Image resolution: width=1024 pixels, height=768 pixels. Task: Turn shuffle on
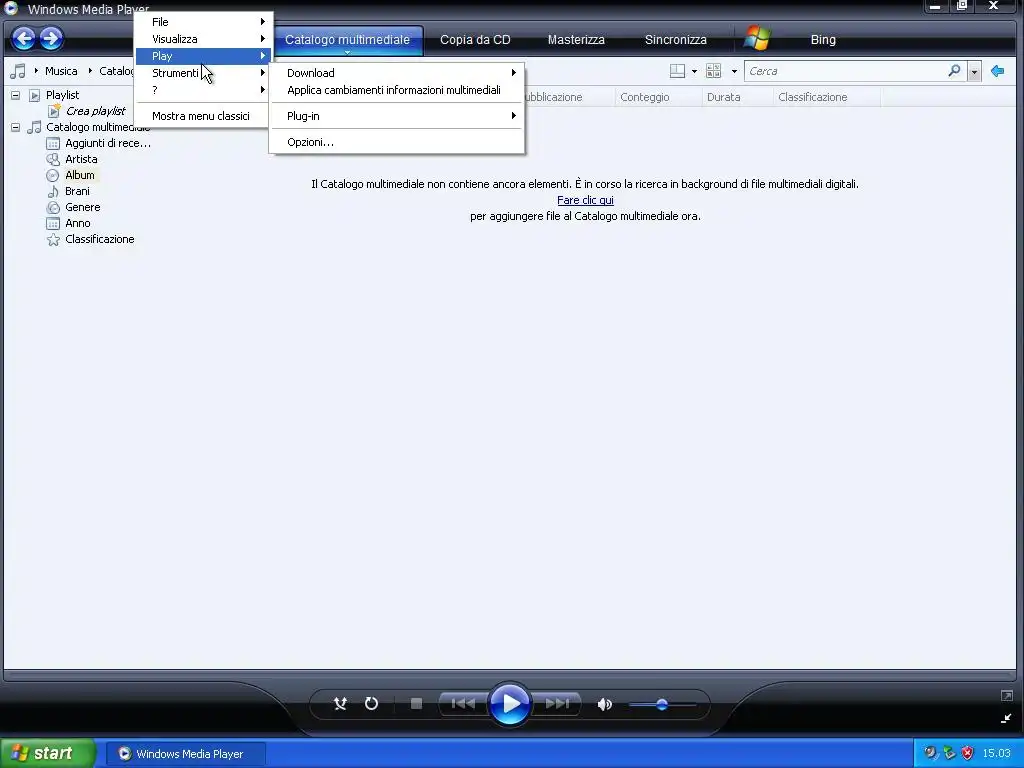pos(340,703)
